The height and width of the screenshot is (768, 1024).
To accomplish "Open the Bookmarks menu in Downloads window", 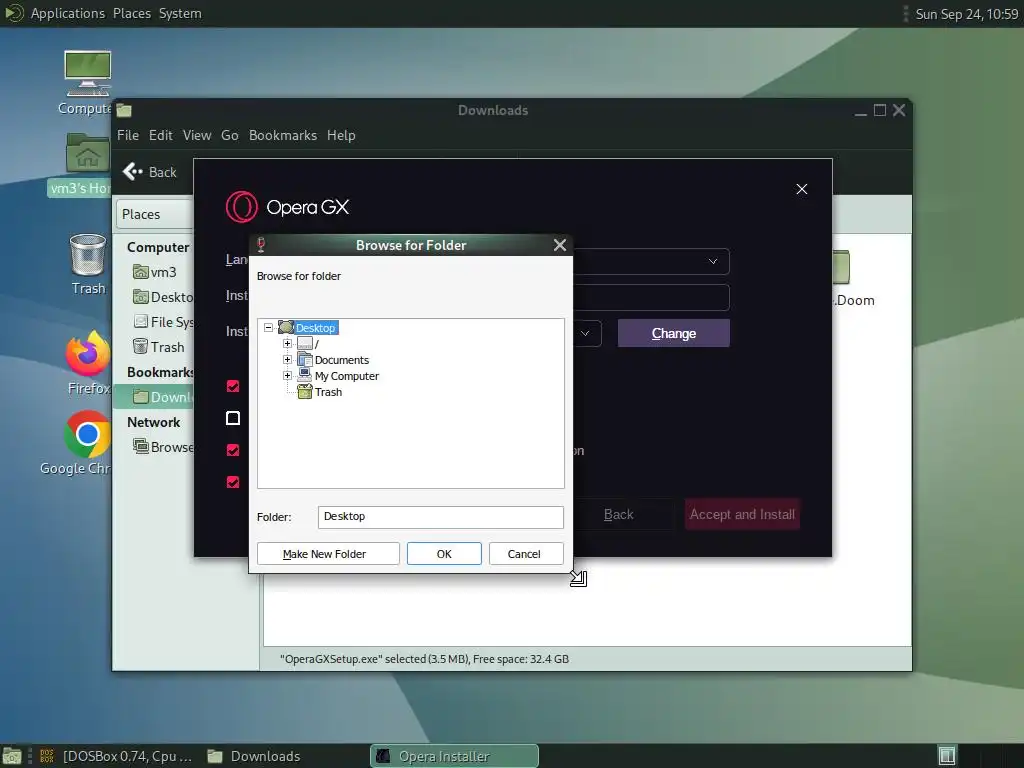I will pos(283,135).
